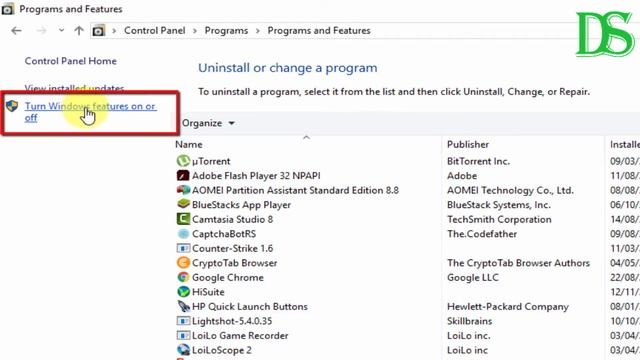Select LoiLo Game Recorder name
Screen dimensions: 640x360
tap(240, 336)
